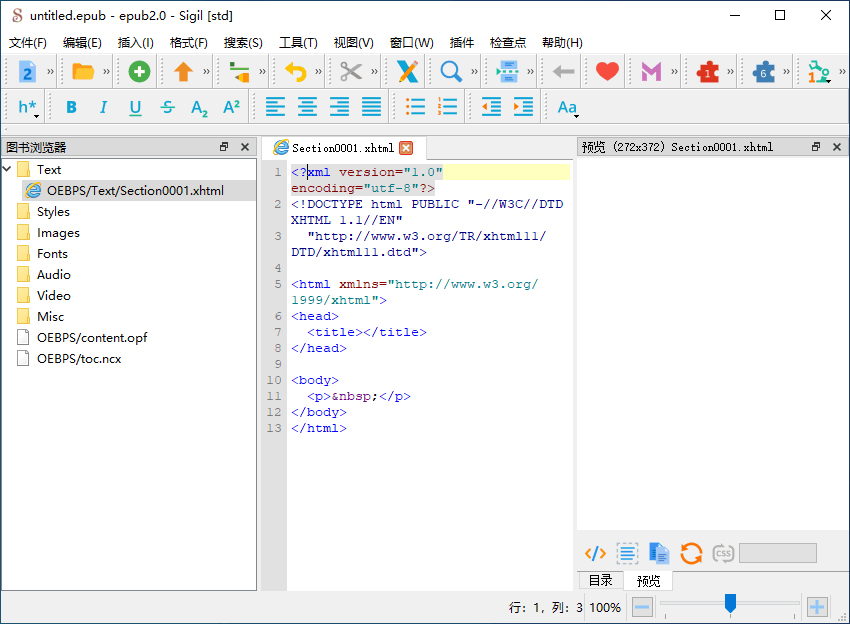Click the zoom slider handle
This screenshot has width=850, height=624.
point(730,602)
